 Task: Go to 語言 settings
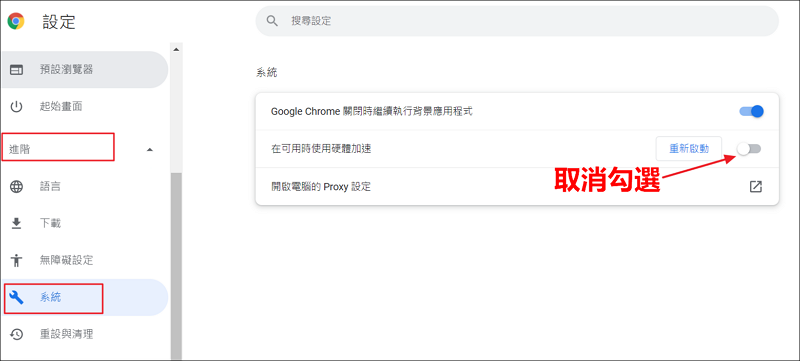[85, 187]
